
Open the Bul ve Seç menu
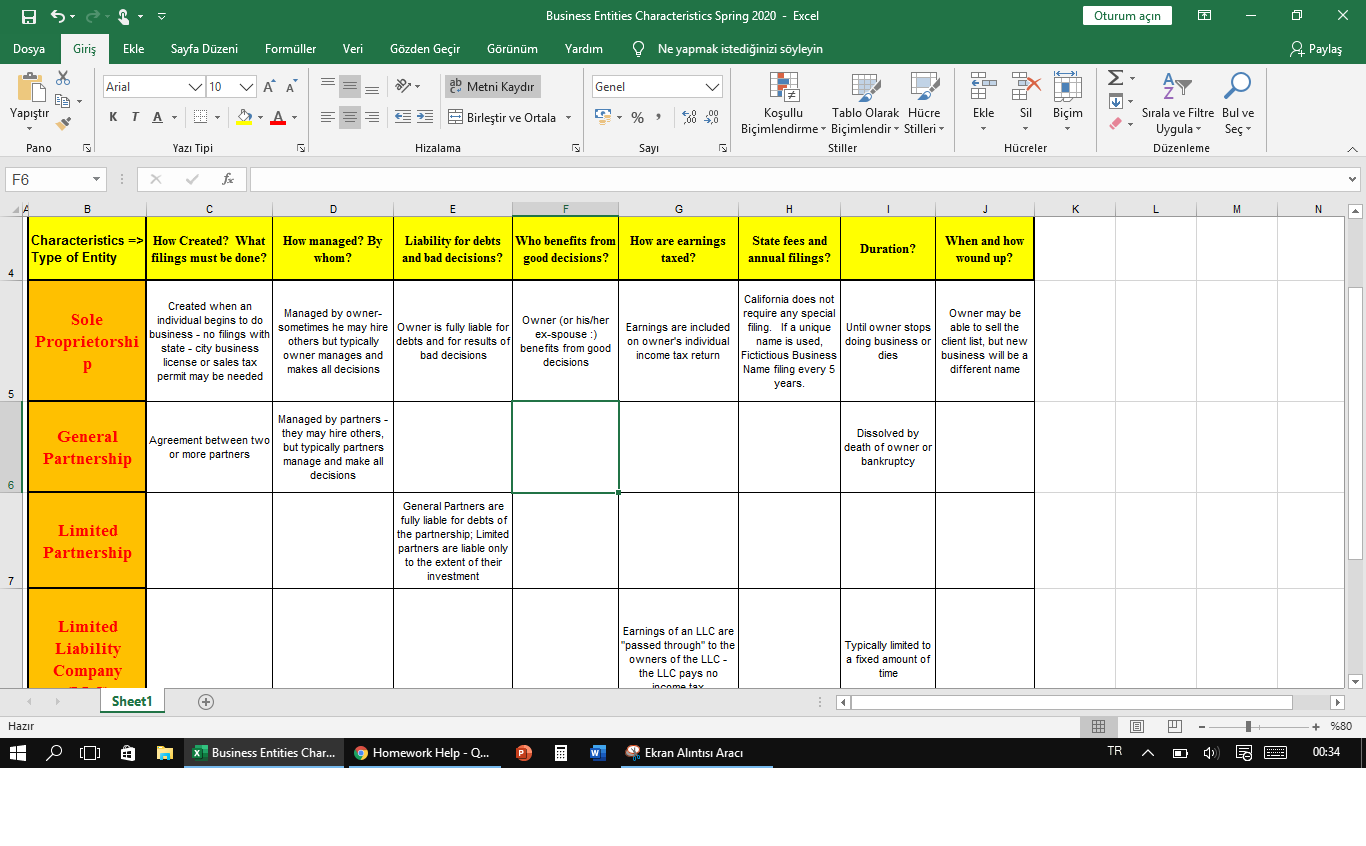point(1238,105)
